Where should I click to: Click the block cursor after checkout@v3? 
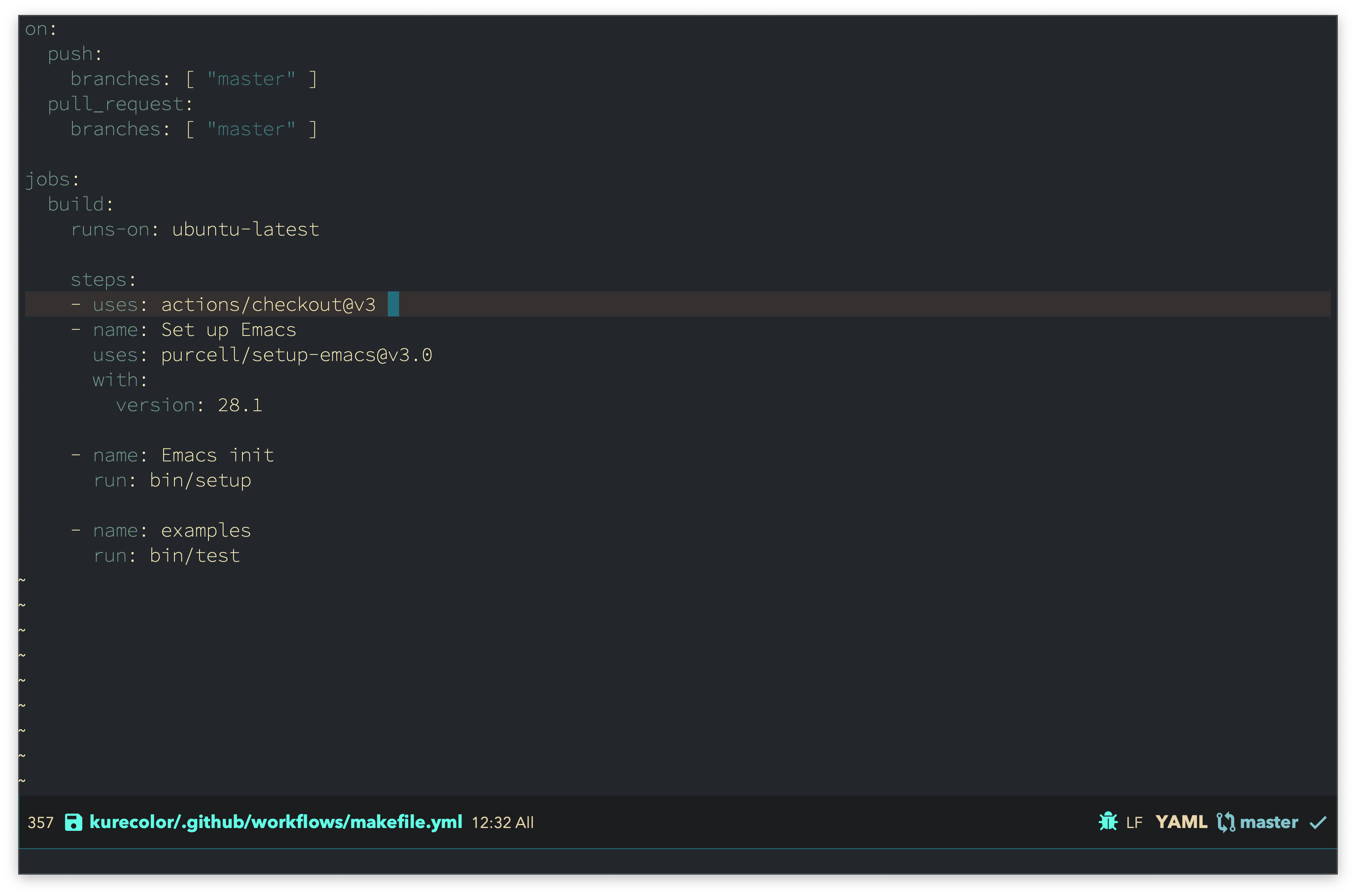393,304
